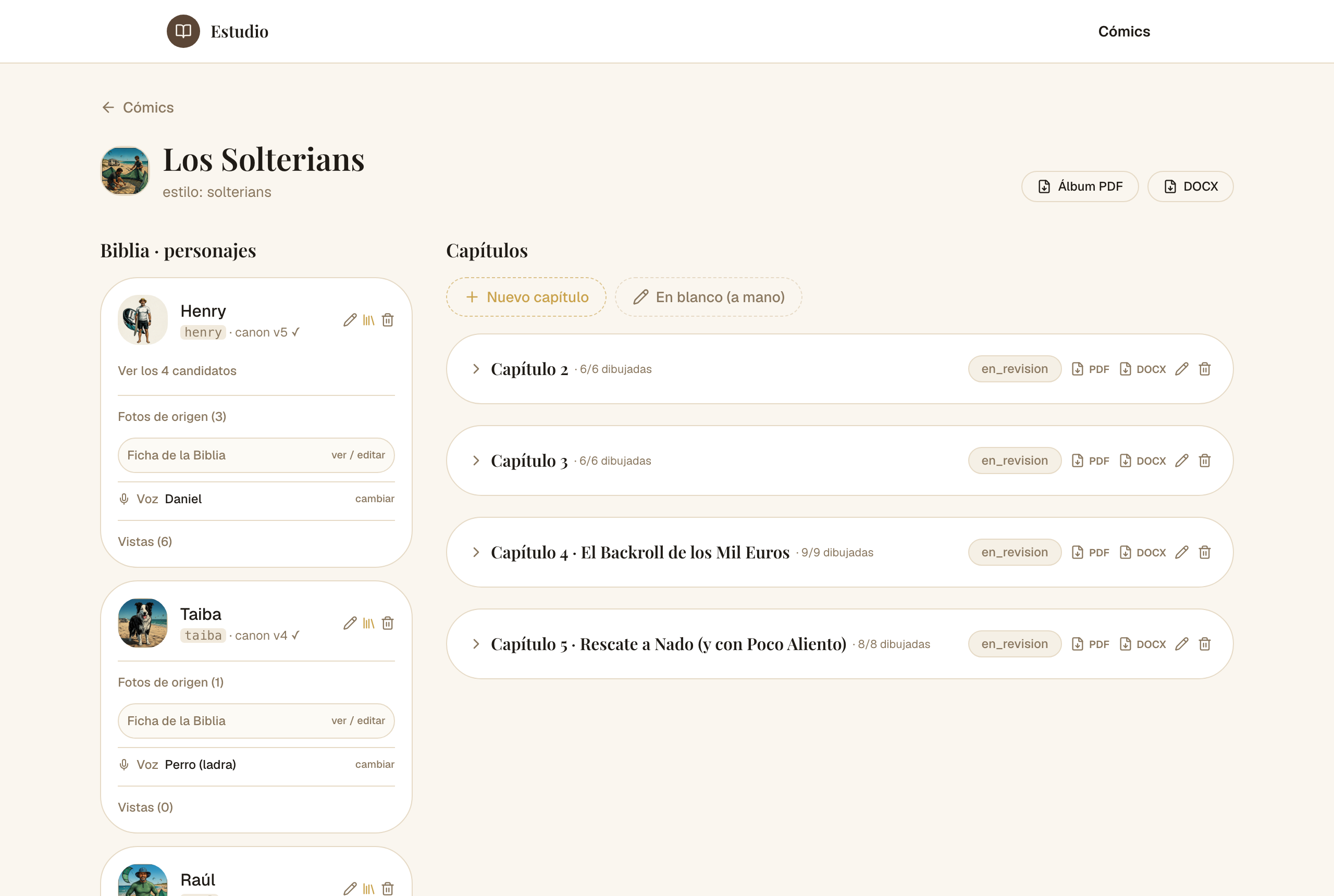Download Capítulo 3 as DOCX
The height and width of the screenshot is (896, 1334).
(x=1143, y=461)
